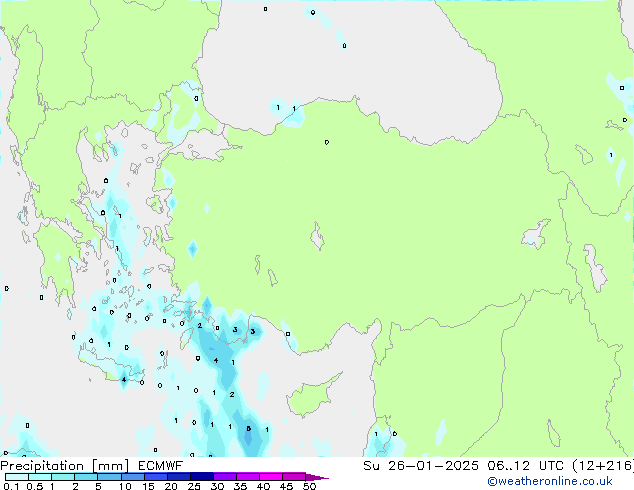Click the '50' legend scale label

point(309,486)
